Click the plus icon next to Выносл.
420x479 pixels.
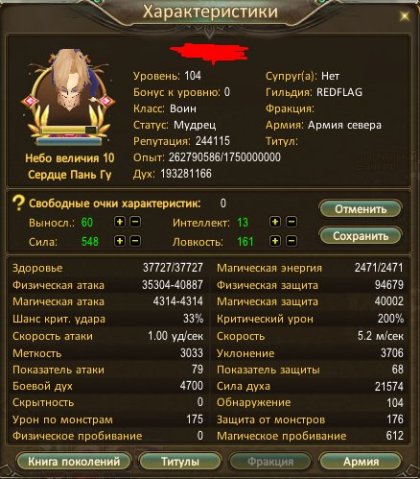[120, 222]
